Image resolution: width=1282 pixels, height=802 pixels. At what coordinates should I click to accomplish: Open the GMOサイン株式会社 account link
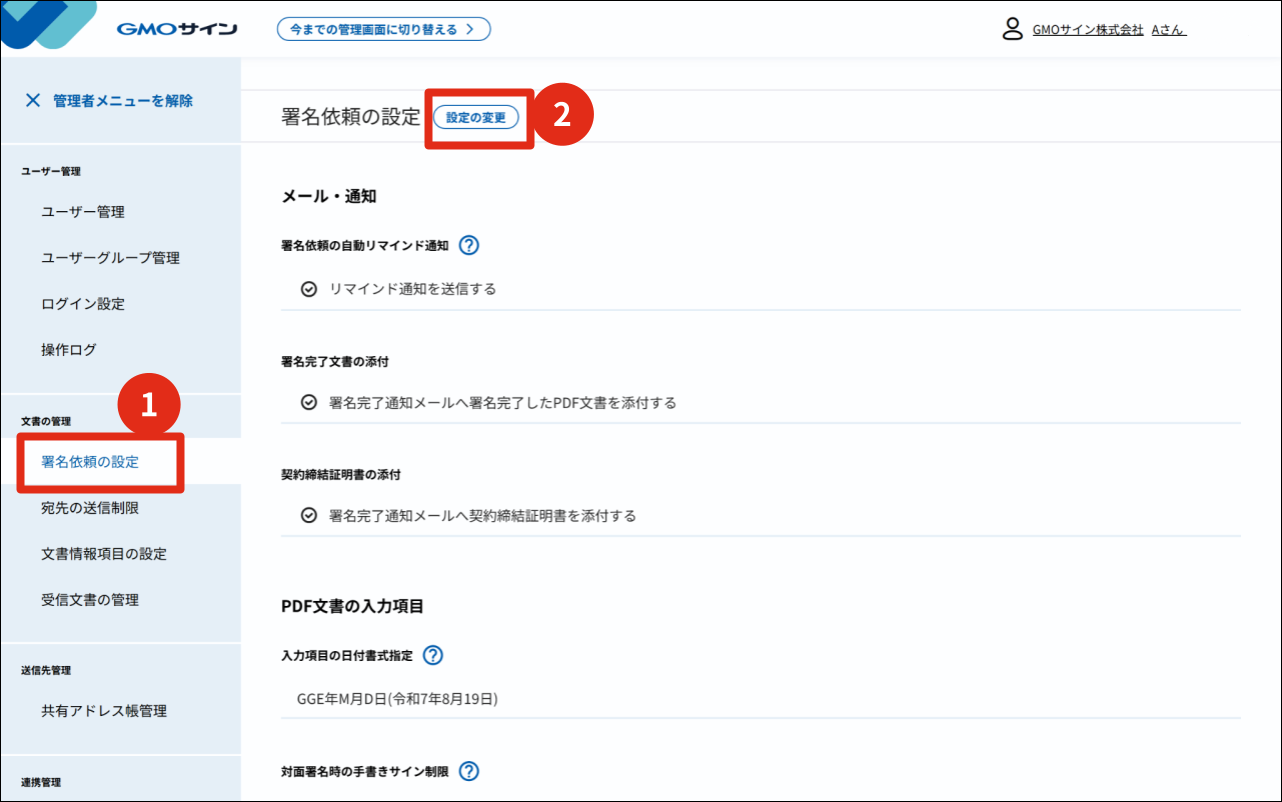[1087, 30]
